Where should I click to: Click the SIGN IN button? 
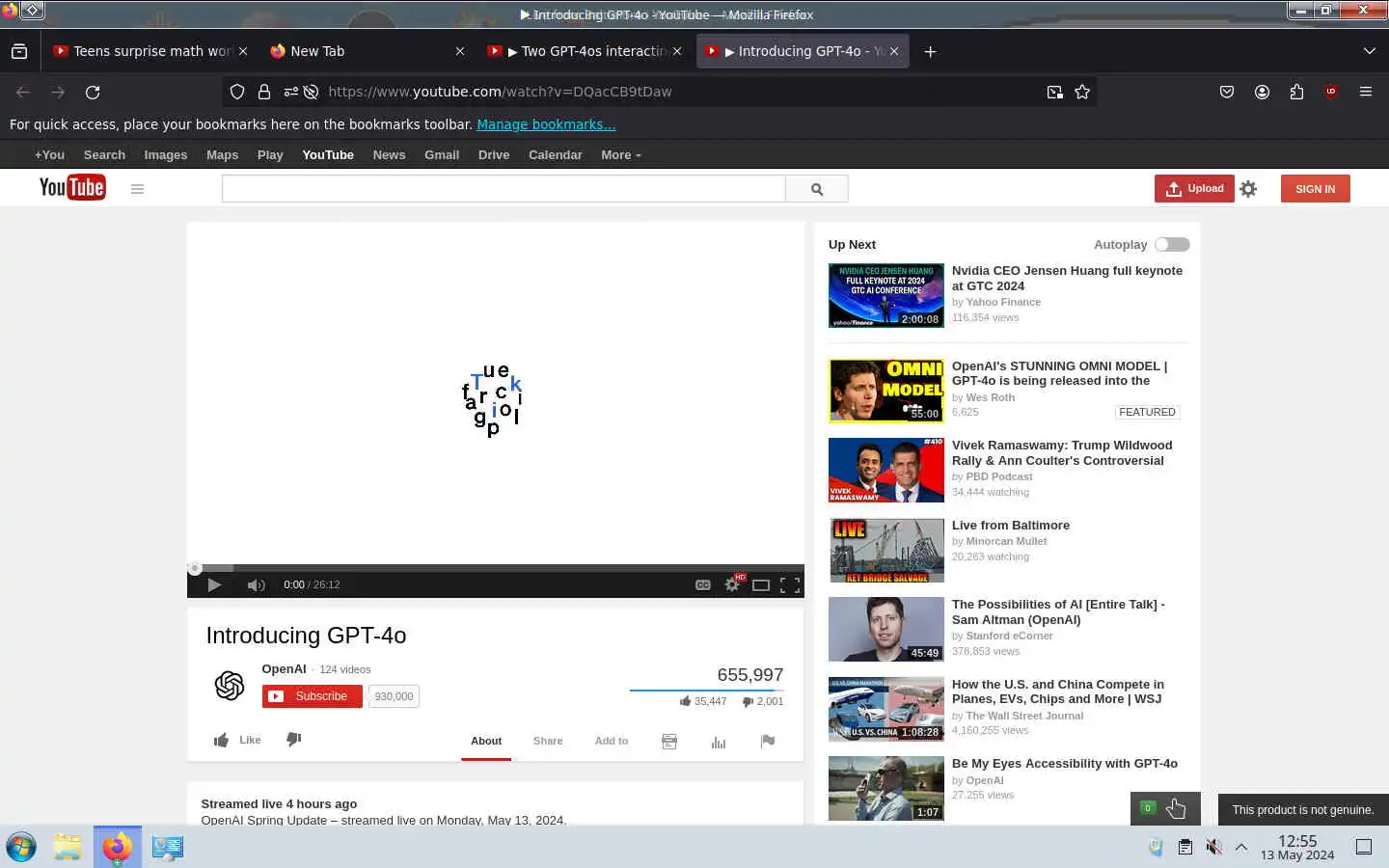(1316, 189)
